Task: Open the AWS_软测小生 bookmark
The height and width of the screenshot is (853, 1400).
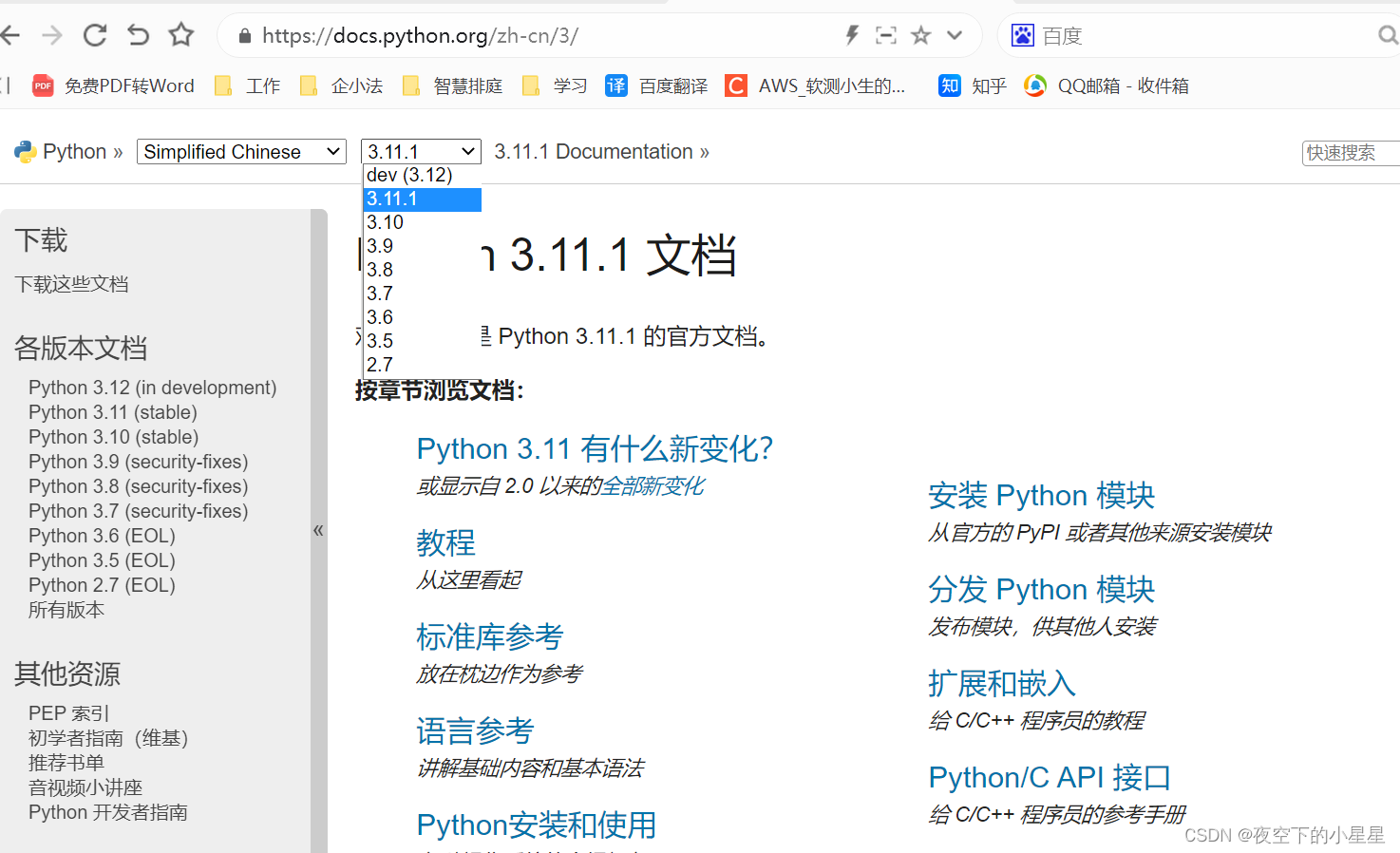Action: (x=815, y=85)
